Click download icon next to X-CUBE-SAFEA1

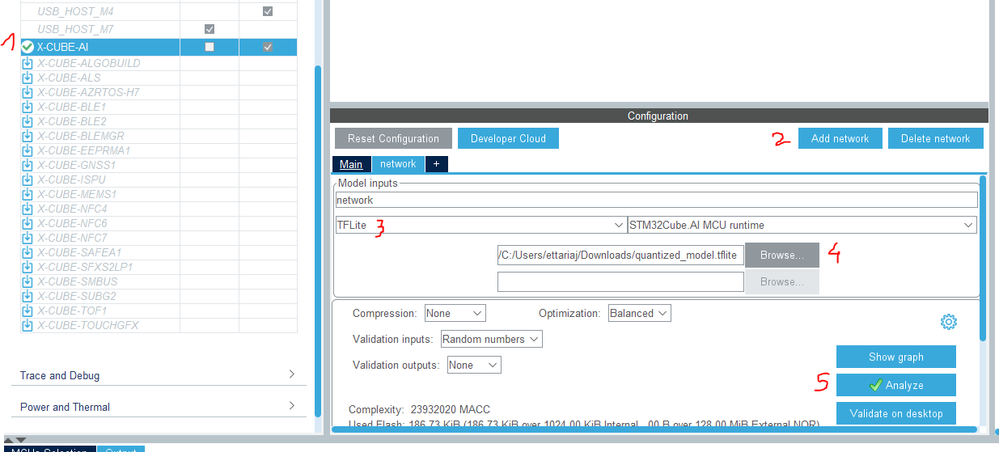point(27,252)
